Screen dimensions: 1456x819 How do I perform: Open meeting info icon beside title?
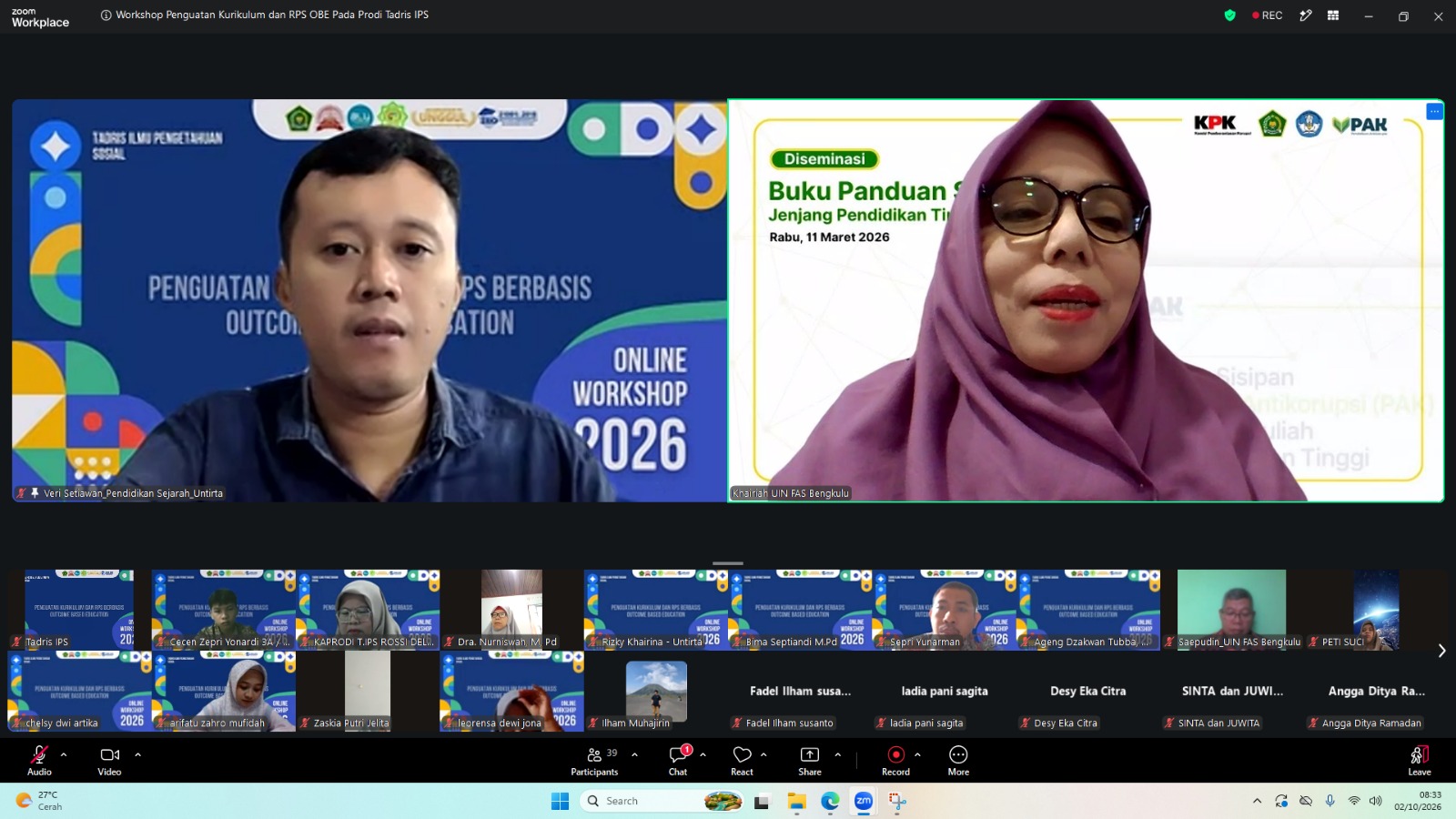pos(106,15)
